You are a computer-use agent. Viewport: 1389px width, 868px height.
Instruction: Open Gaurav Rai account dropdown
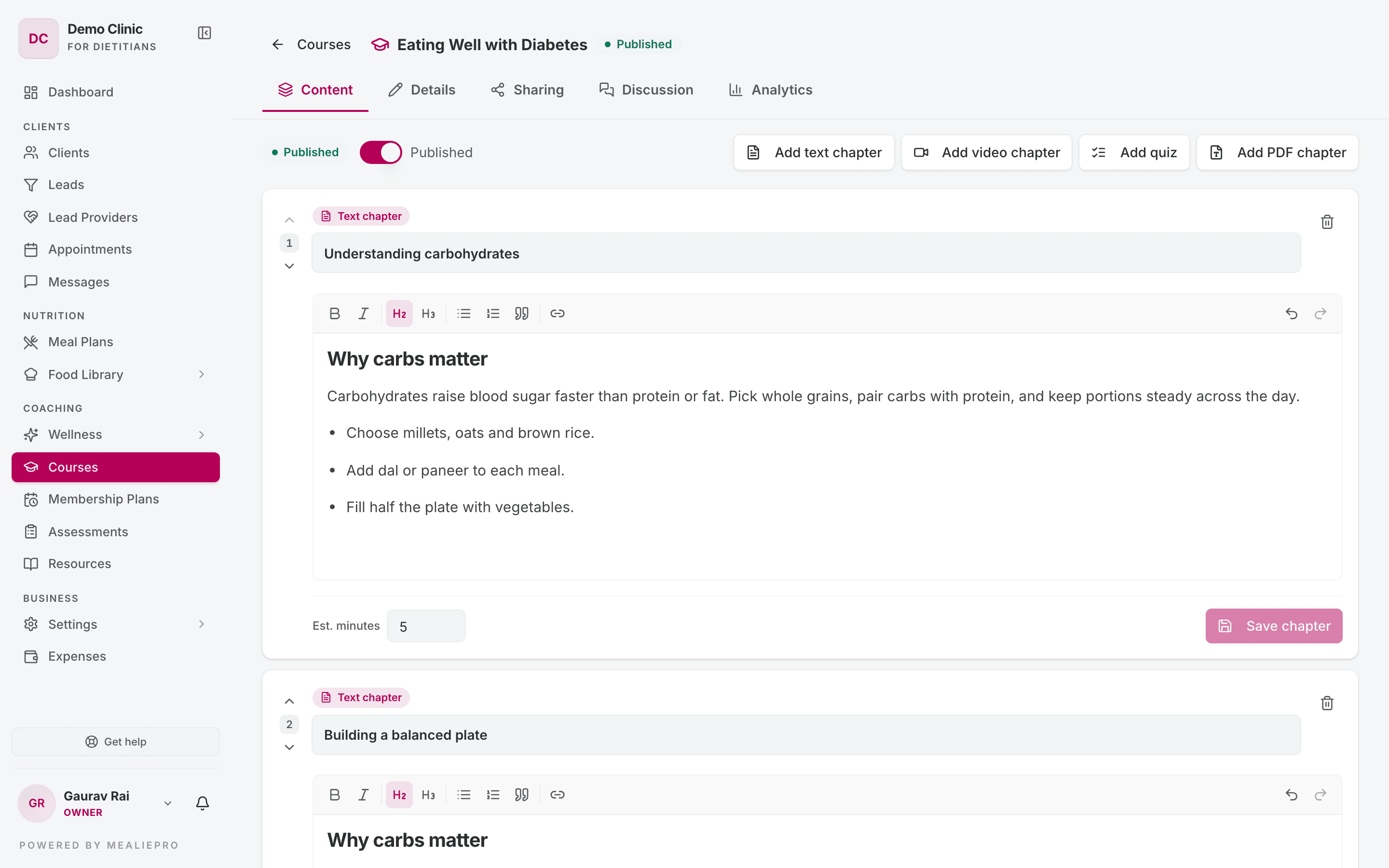pyautogui.click(x=168, y=803)
